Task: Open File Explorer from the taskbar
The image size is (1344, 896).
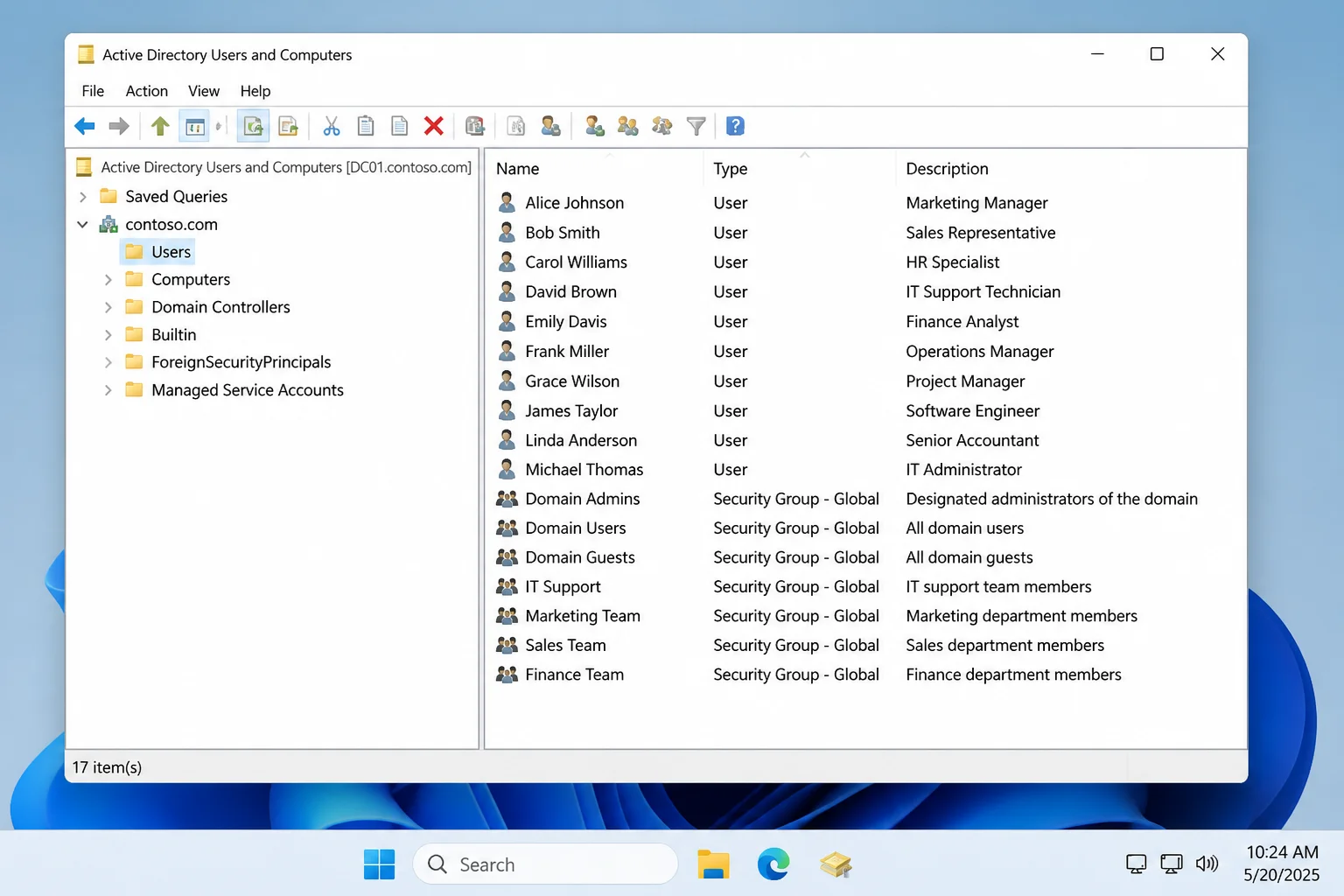Action: [x=713, y=864]
